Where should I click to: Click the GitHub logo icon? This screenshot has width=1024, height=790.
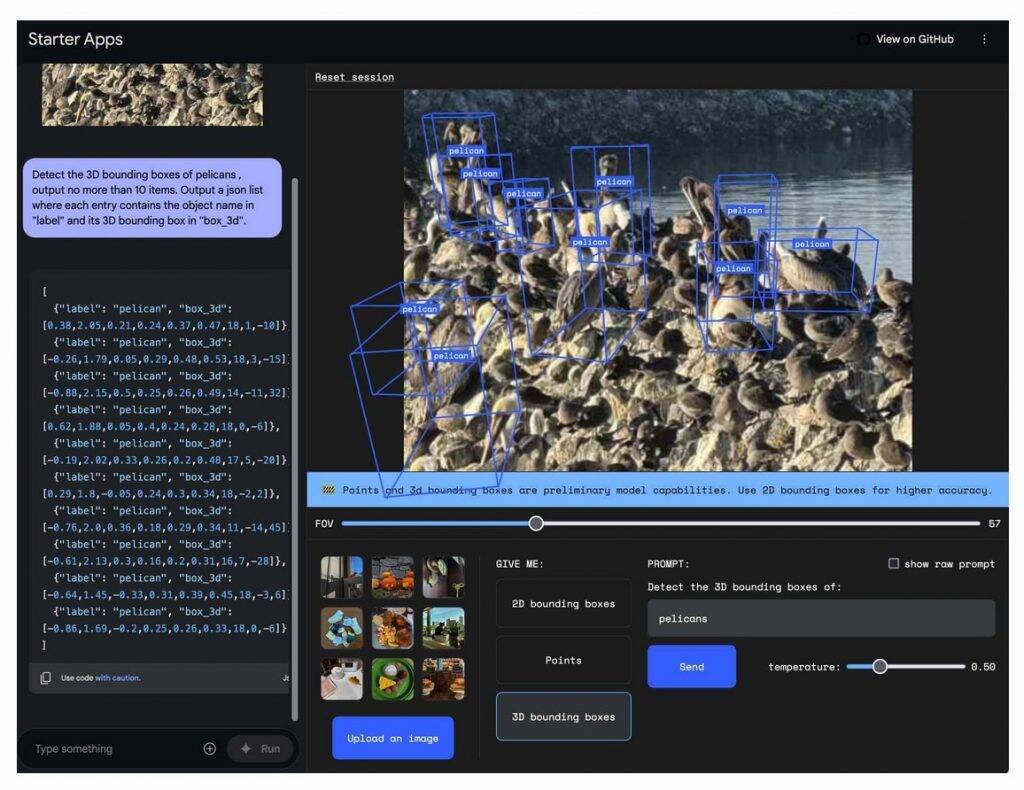(863, 39)
